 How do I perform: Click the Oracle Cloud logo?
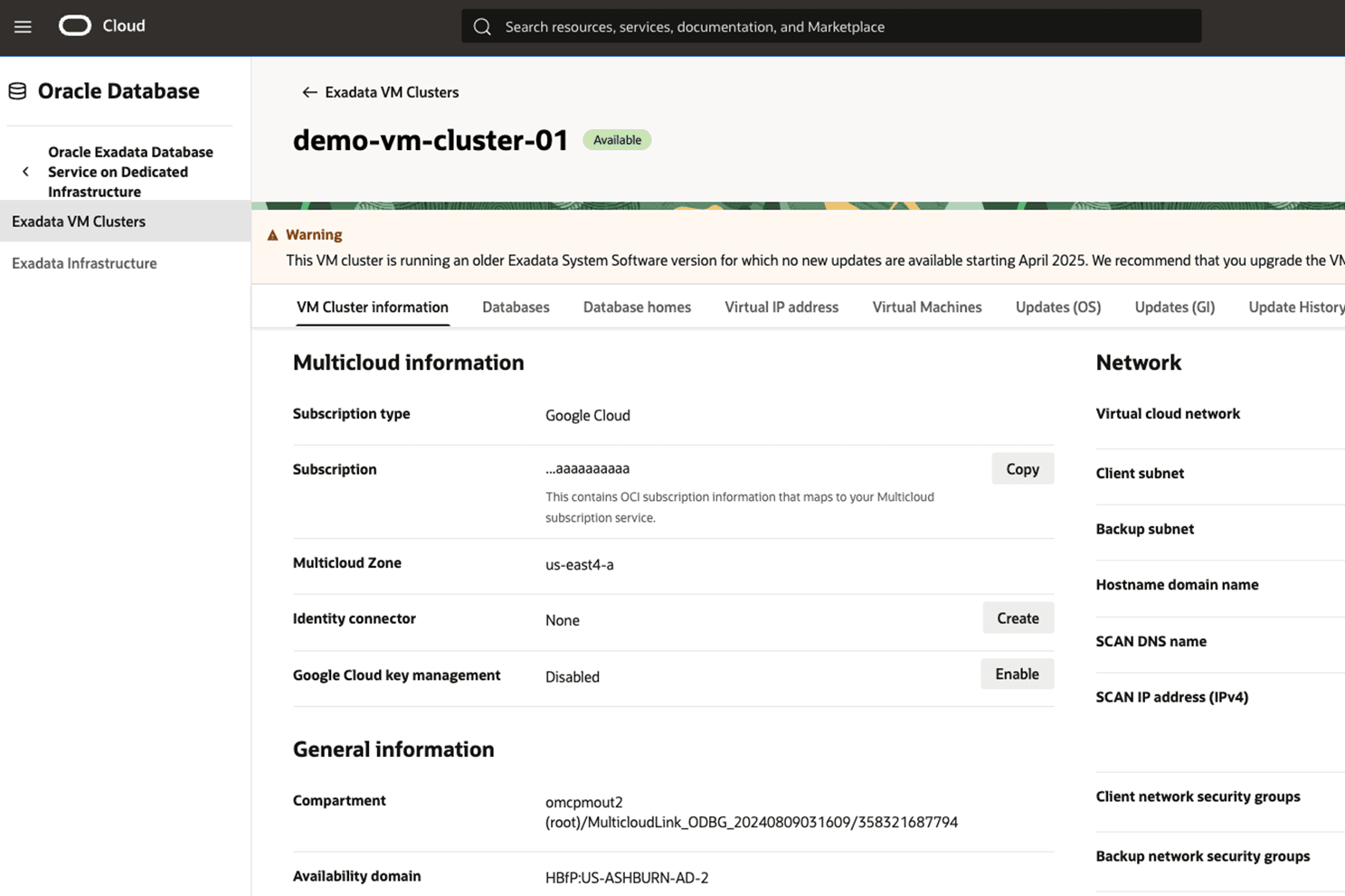pyautogui.click(x=74, y=25)
